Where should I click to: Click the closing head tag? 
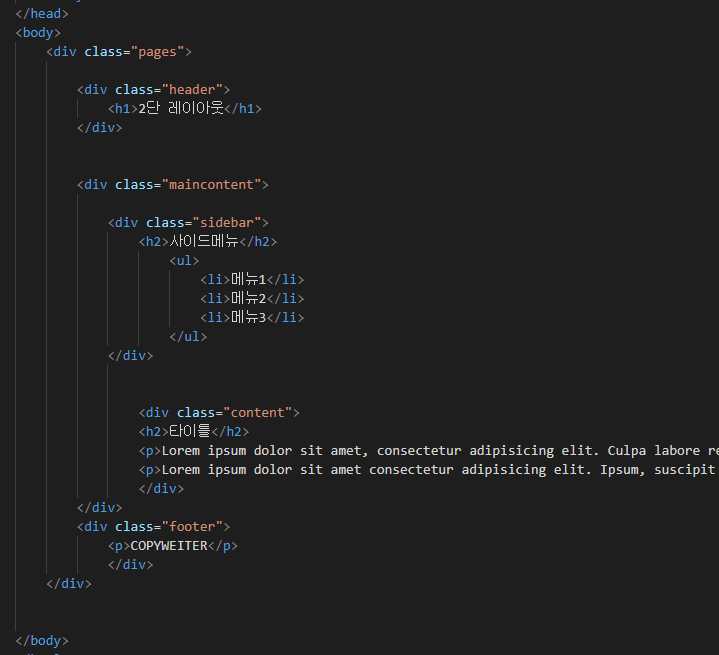(42, 14)
